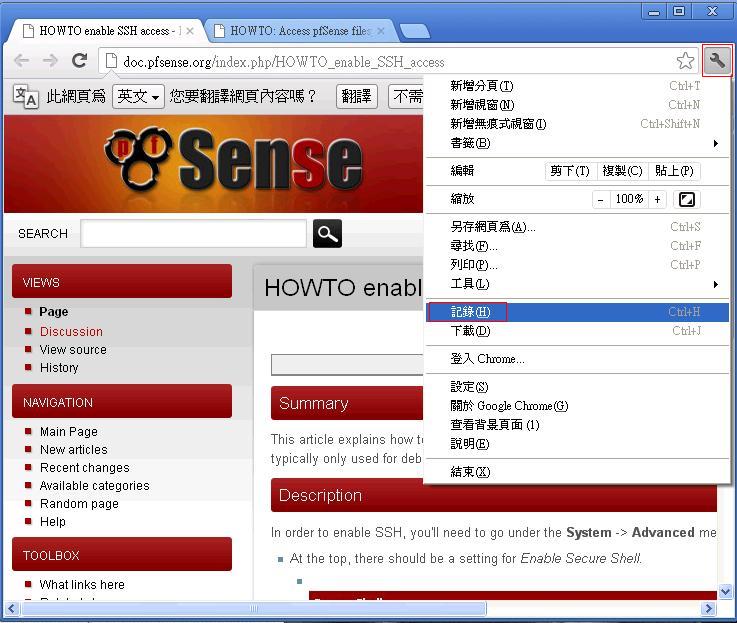Click the vertical scrollbar down arrow
The height and width of the screenshot is (623, 737).
pyautogui.click(x=725, y=591)
